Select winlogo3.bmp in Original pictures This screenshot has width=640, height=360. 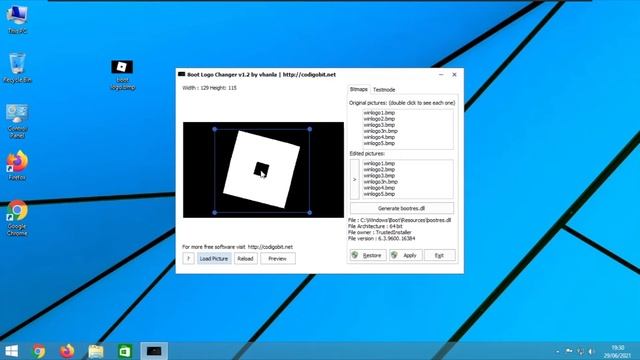click(x=379, y=125)
